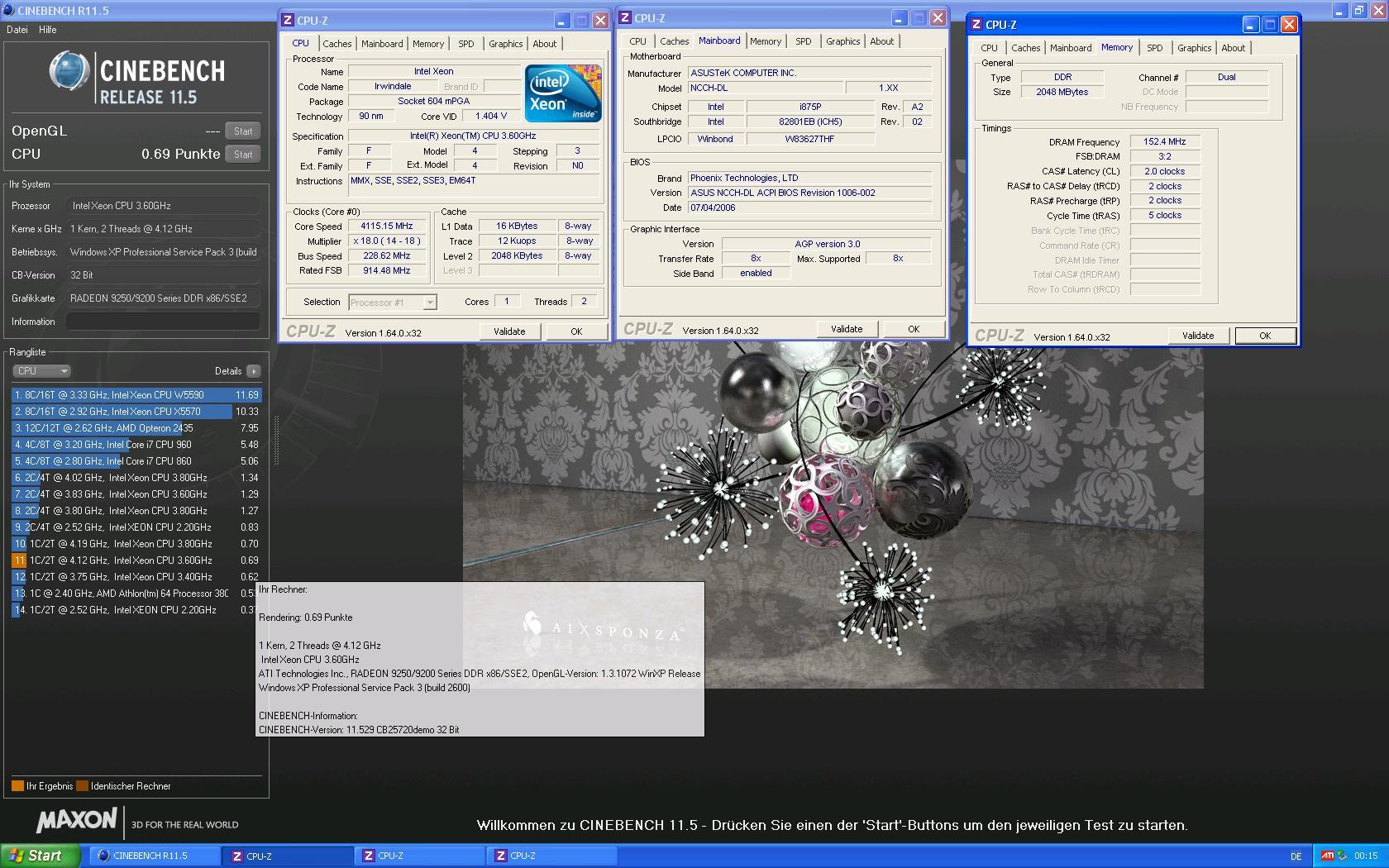Start the OpenGL benchmark
The height and width of the screenshot is (868, 1389).
(x=243, y=131)
